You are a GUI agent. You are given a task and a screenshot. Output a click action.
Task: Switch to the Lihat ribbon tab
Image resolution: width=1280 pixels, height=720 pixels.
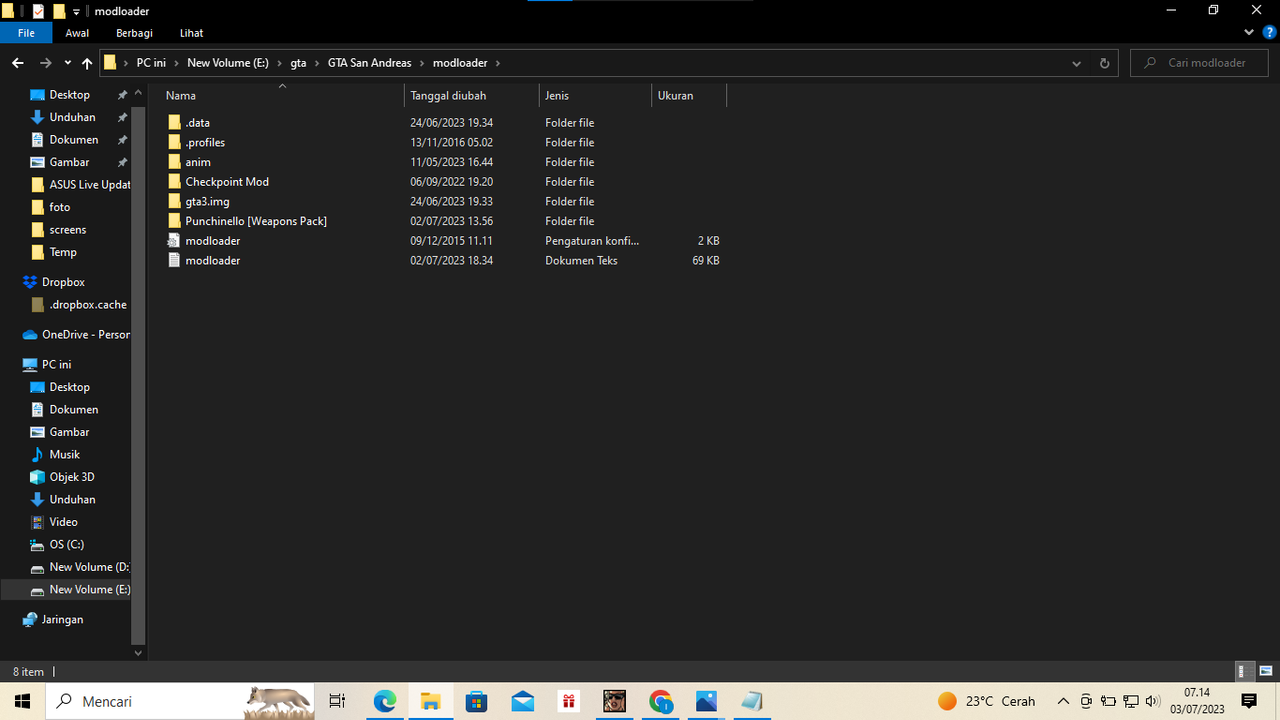pyautogui.click(x=191, y=33)
